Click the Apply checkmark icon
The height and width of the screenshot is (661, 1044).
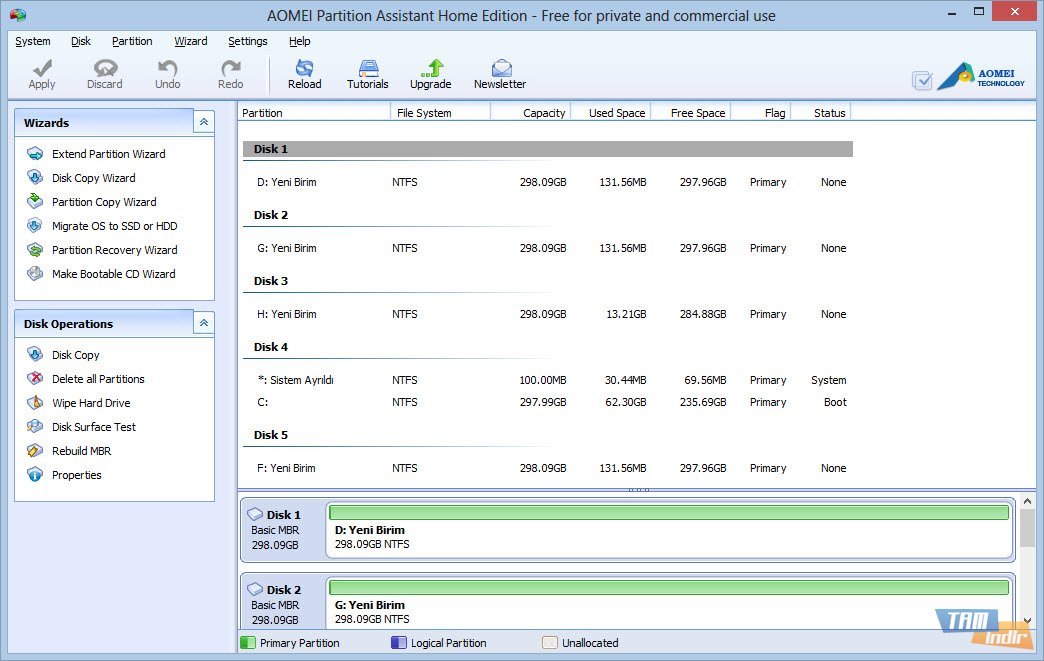click(42, 68)
